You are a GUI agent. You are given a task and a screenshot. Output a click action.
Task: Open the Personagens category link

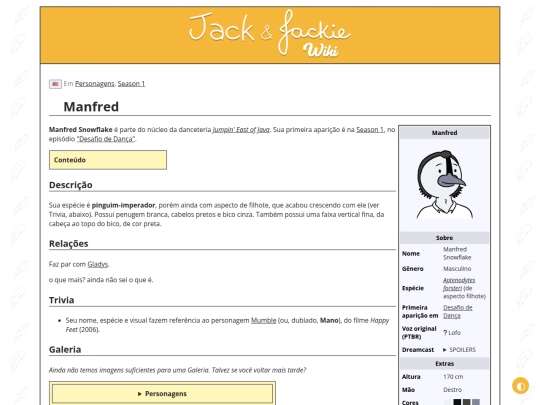[x=95, y=84]
